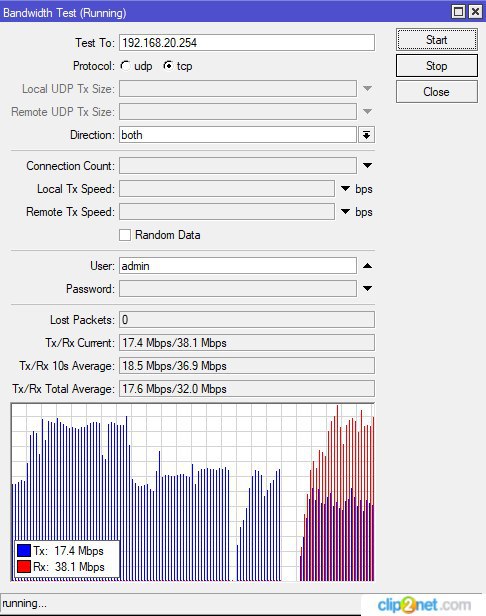
Task: Click the bps unit beside Remote Tx Speed
Action: click(364, 213)
